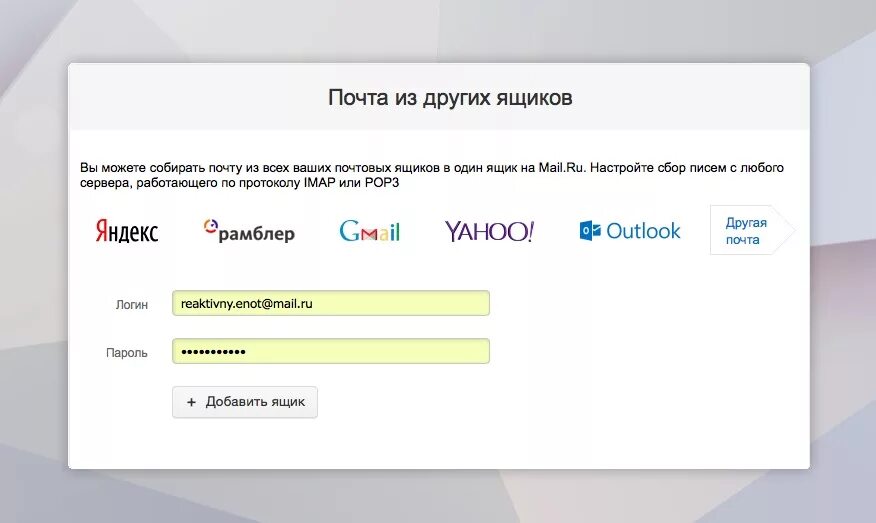The width and height of the screenshot is (876, 523).
Task: Choose the Рамблер mail provider logo
Action: pyautogui.click(x=249, y=231)
